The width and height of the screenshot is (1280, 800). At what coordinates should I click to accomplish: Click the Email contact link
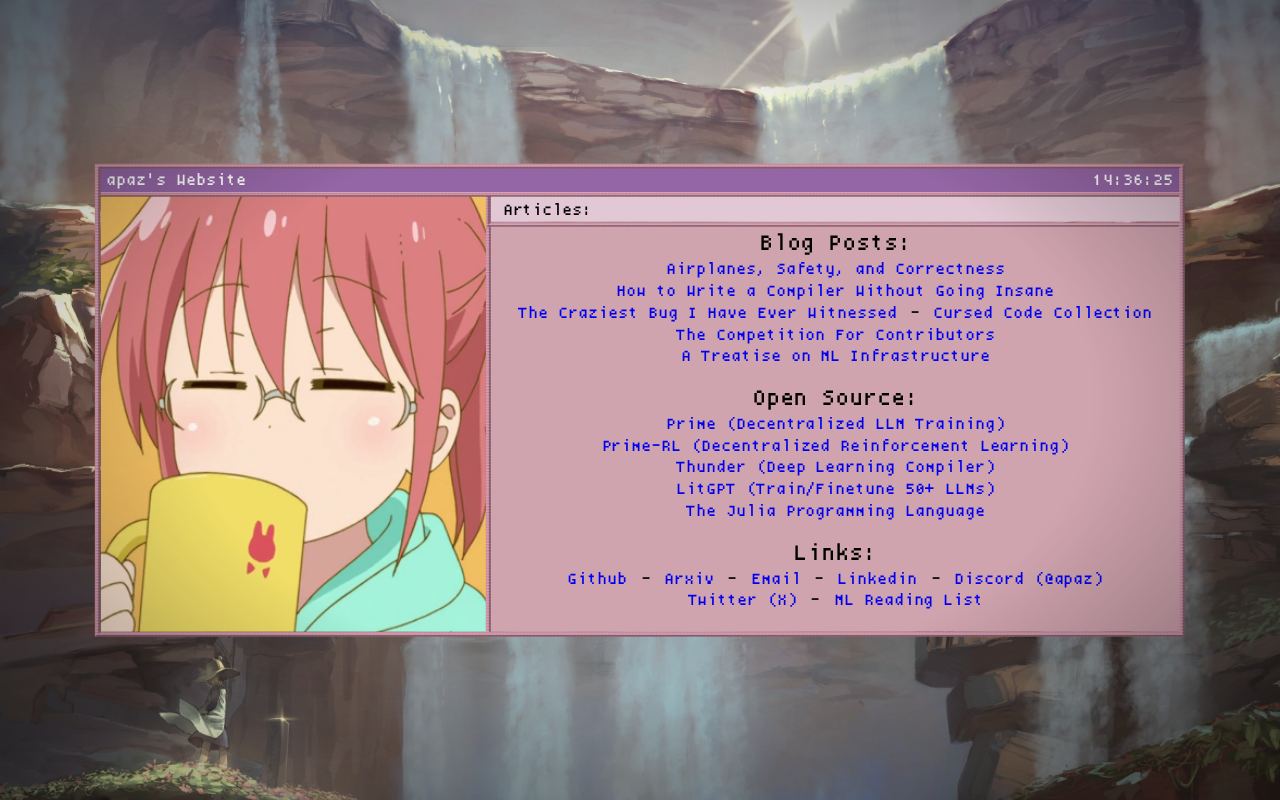[776, 579]
